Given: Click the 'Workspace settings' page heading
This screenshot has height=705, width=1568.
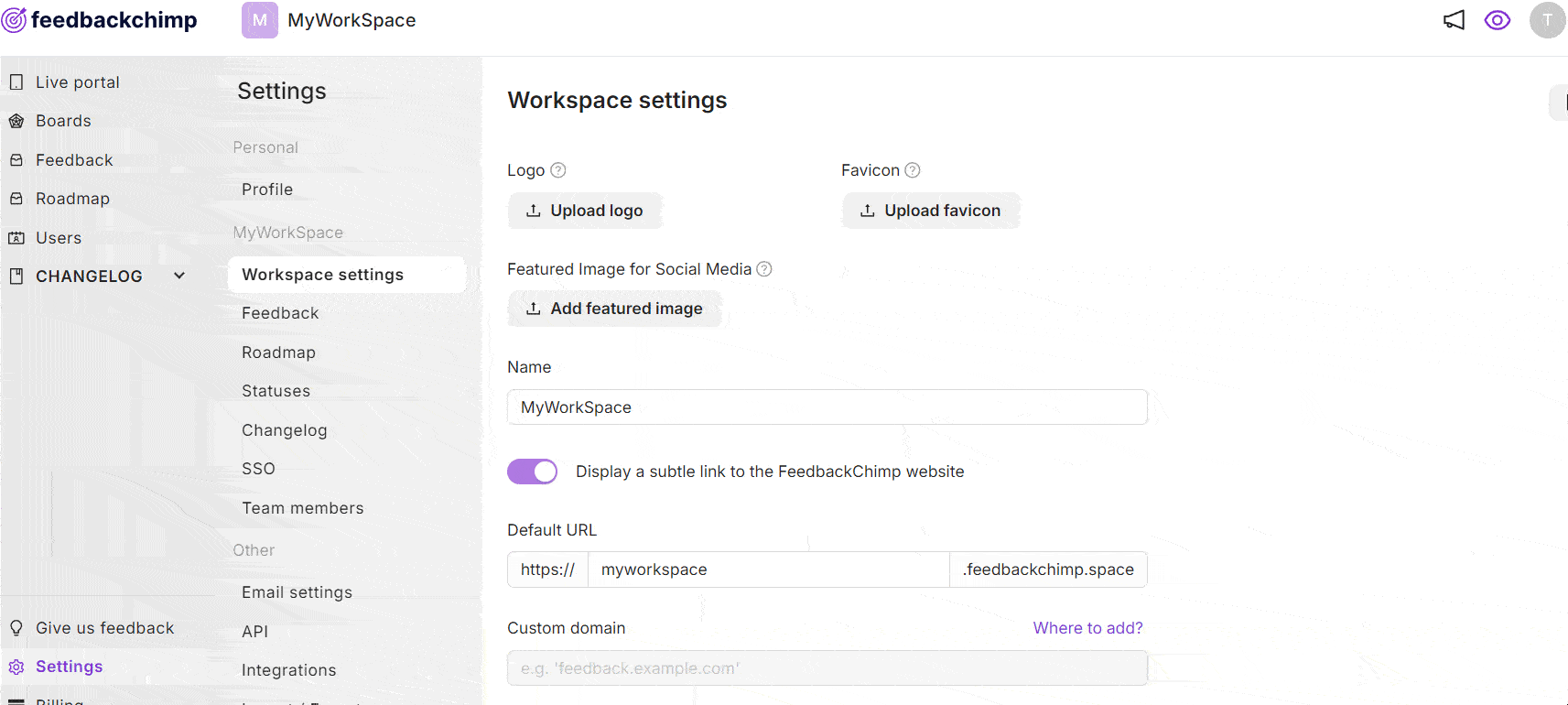Looking at the screenshot, I should 617,100.
